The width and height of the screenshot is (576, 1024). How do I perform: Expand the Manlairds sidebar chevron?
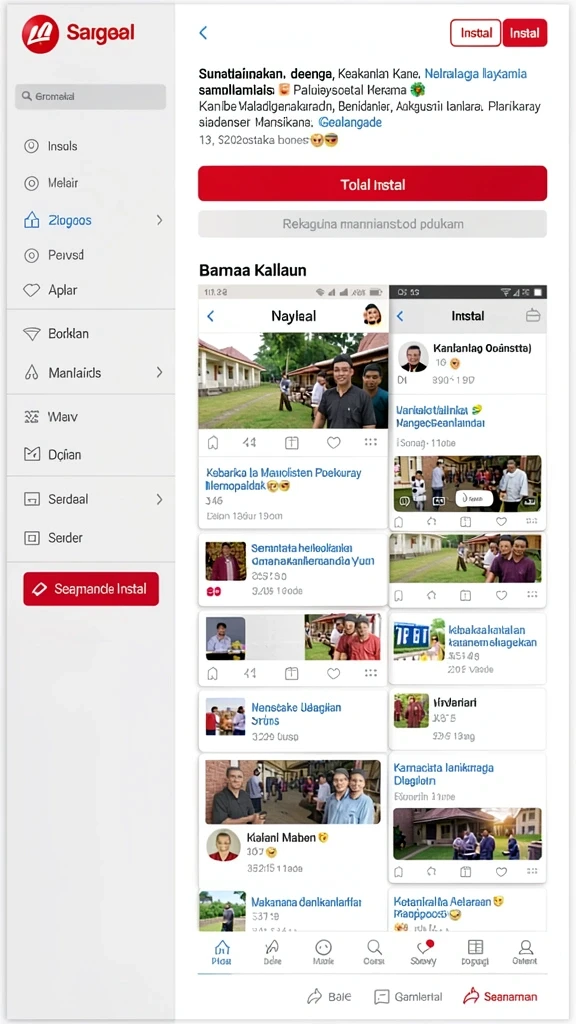click(x=159, y=373)
